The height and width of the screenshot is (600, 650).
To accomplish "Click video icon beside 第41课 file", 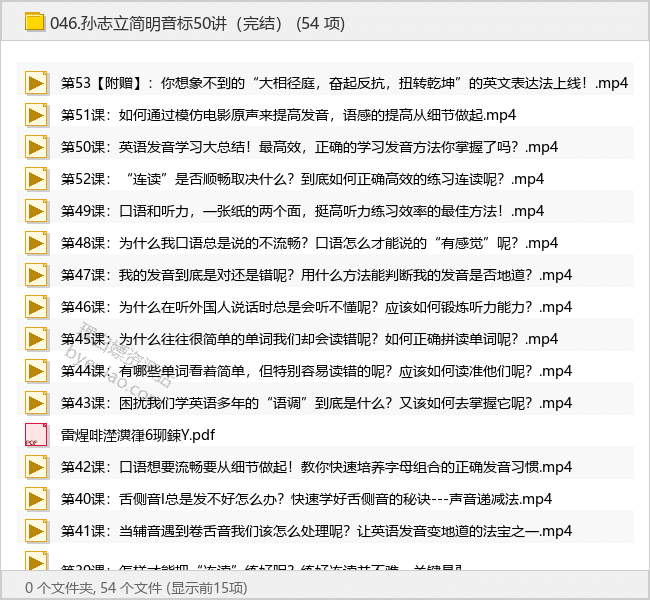I will (36, 531).
